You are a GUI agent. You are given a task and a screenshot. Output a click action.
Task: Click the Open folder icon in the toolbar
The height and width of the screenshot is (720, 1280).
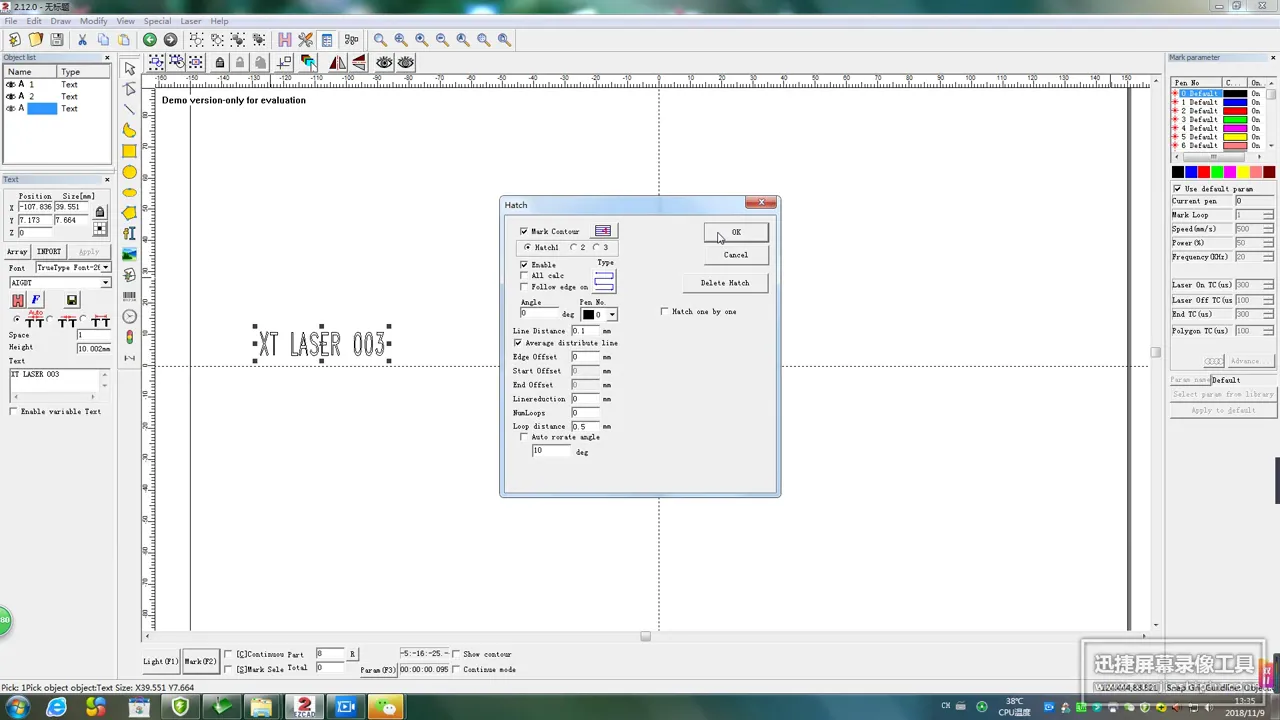36,40
